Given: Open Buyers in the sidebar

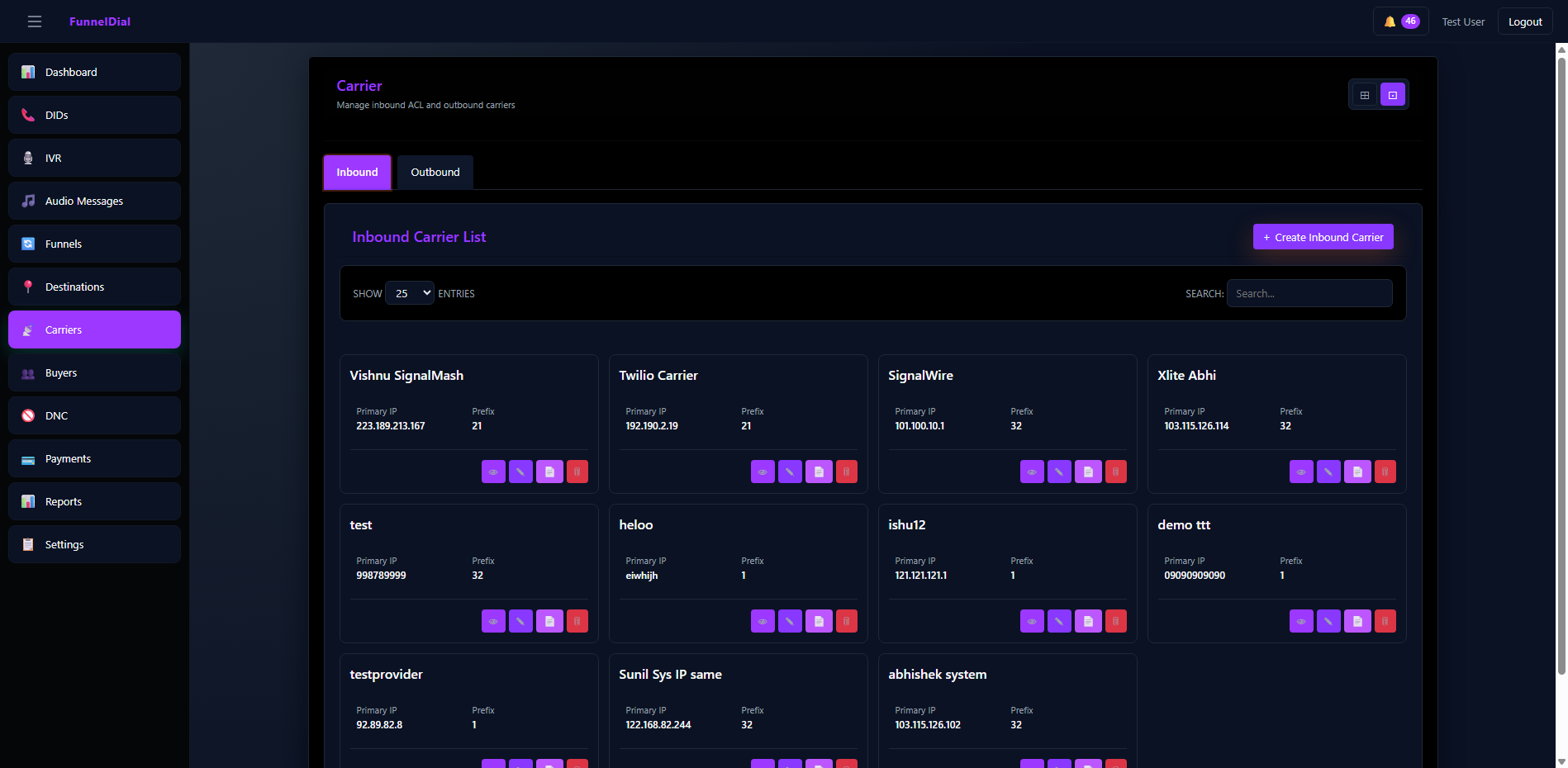Looking at the screenshot, I should (x=94, y=372).
